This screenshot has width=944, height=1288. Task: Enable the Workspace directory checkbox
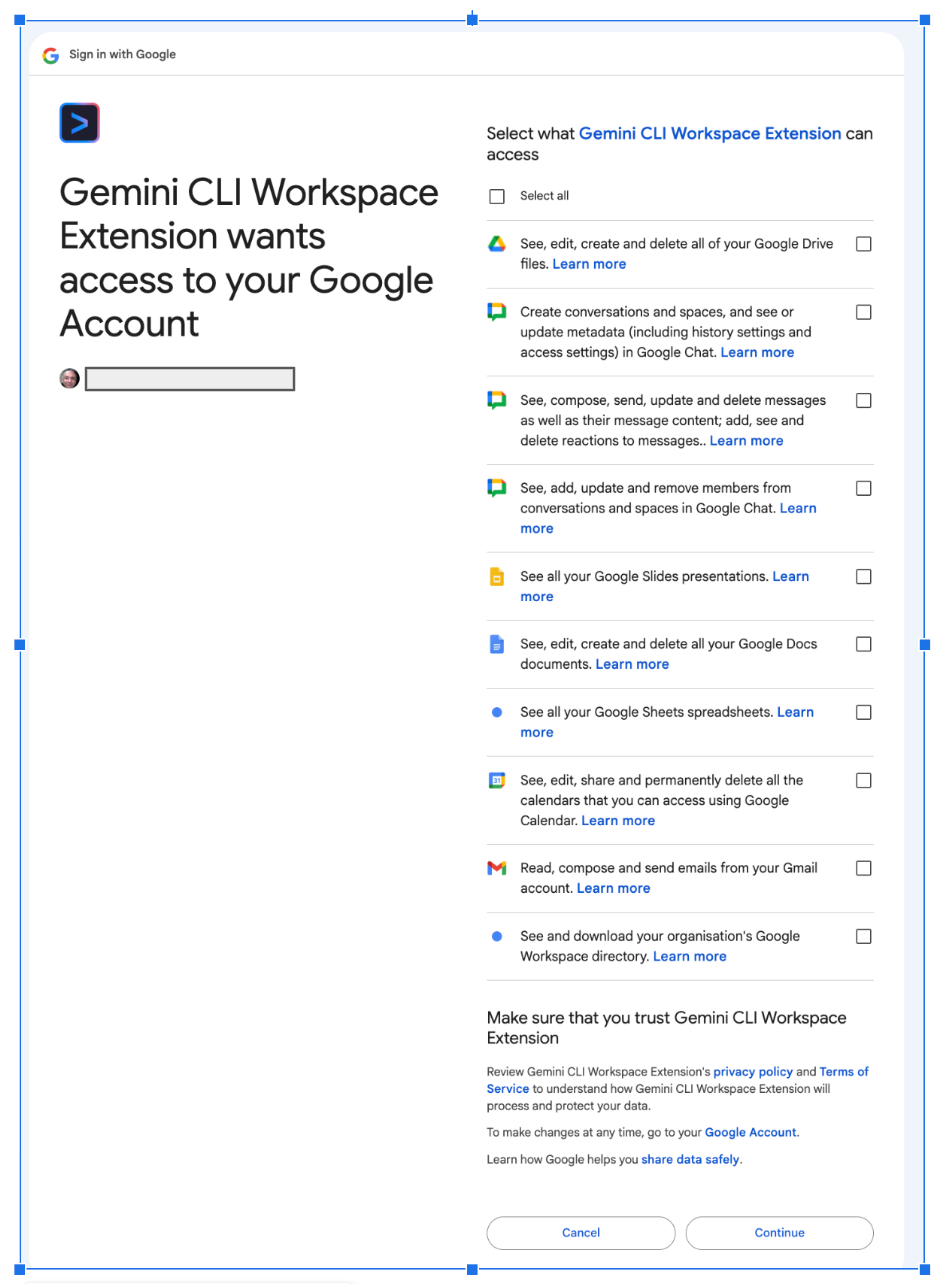tap(864, 936)
